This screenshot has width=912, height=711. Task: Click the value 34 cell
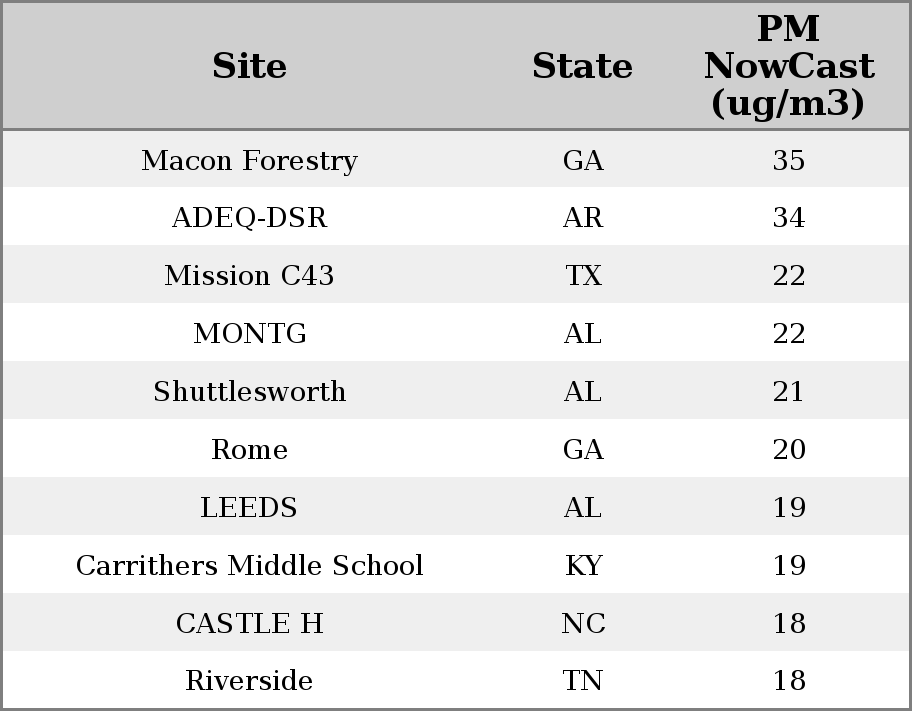[789, 218]
